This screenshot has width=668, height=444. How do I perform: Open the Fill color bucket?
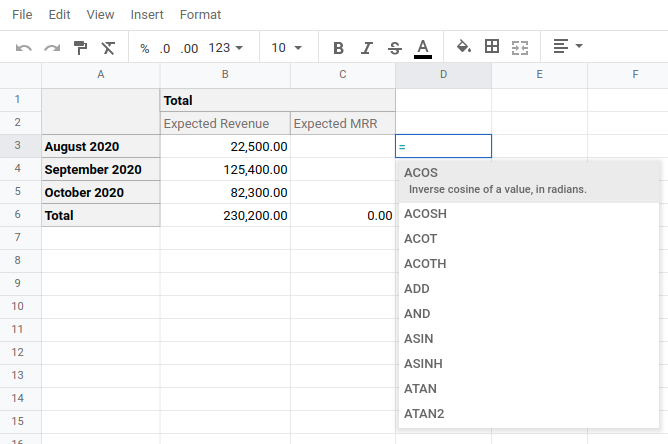[464, 46]
